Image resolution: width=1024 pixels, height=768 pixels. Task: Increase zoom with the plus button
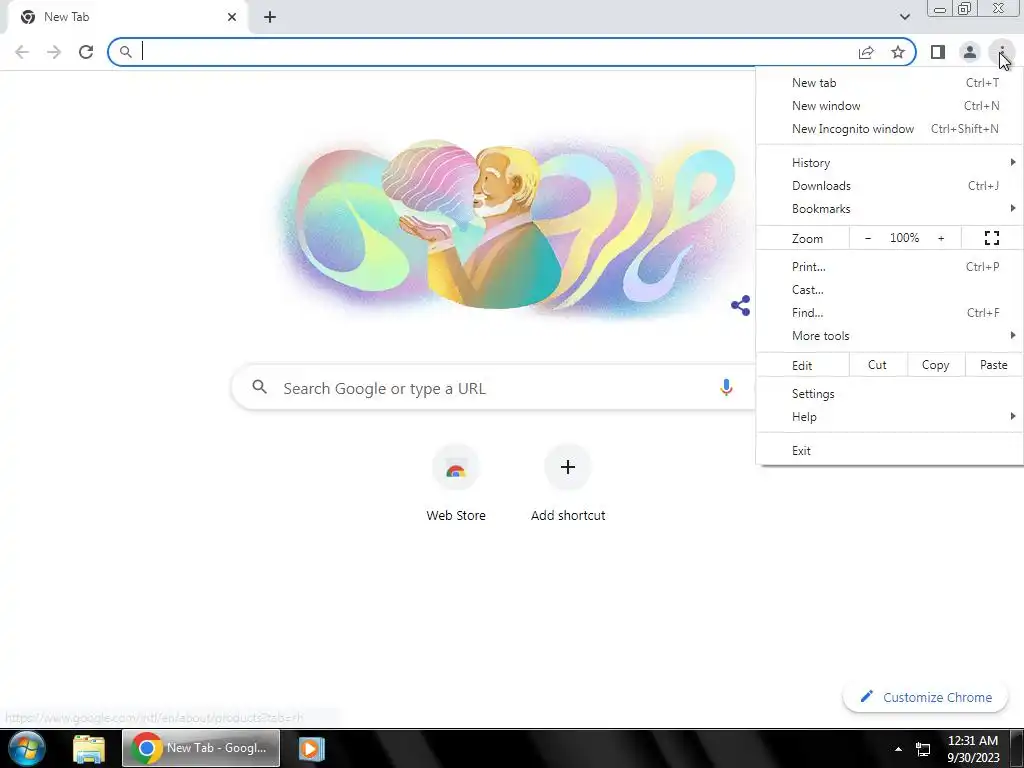point(940,238)
